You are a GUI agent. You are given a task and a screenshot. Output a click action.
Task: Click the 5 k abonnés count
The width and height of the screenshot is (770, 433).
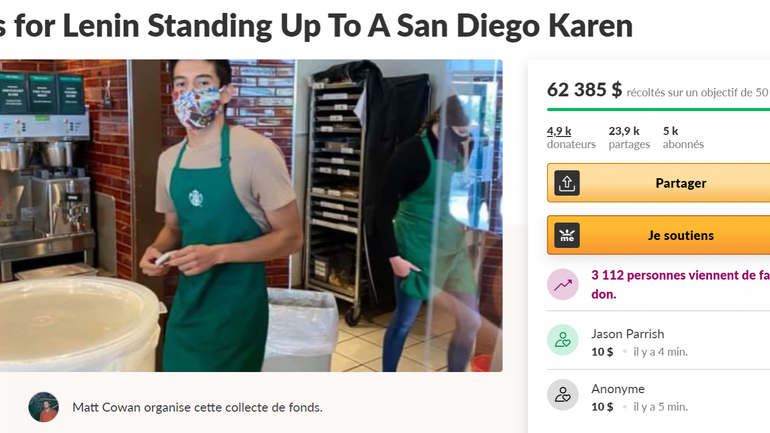coord(683,137)
